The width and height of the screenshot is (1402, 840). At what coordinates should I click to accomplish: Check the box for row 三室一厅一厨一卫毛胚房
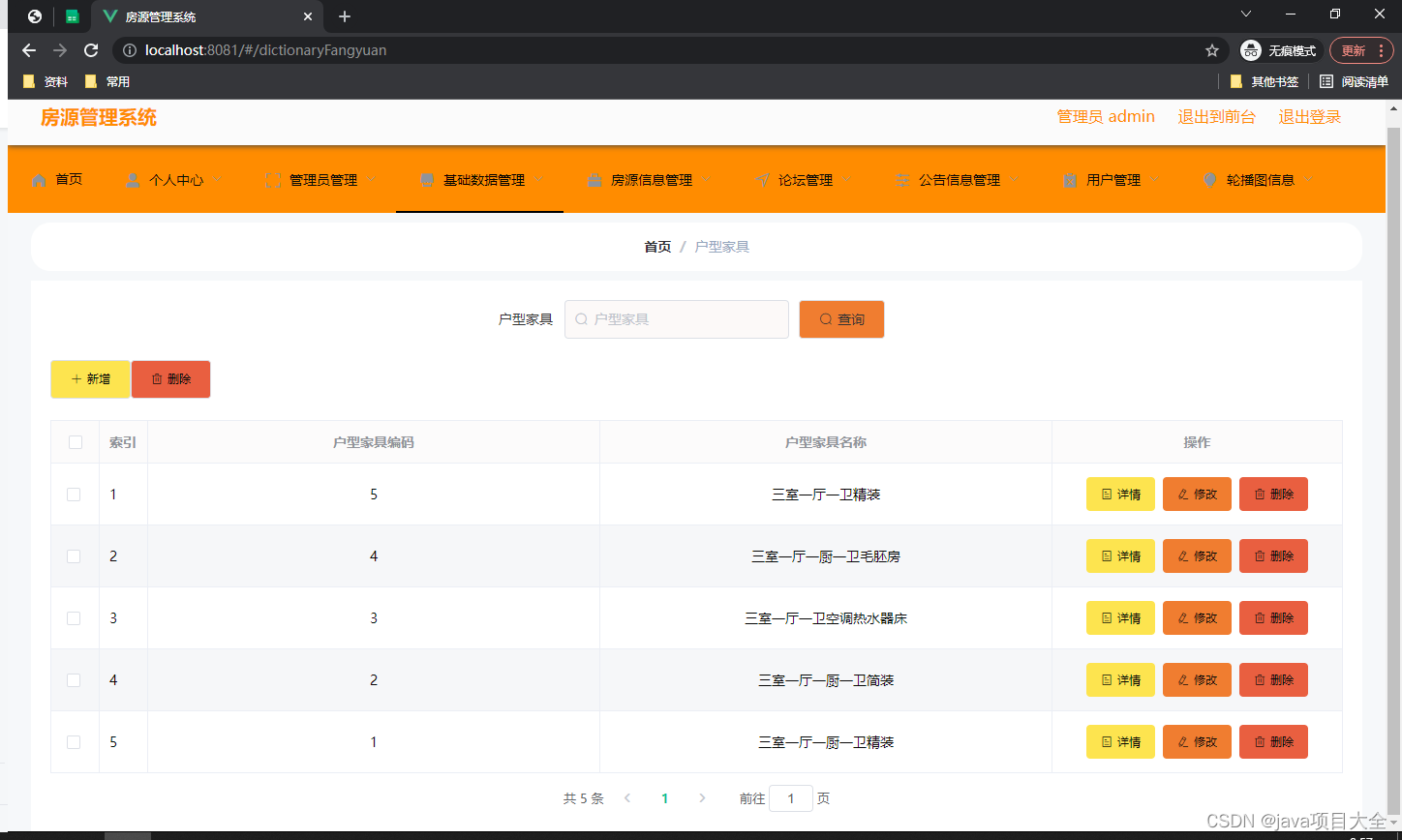tap(74, 556)
